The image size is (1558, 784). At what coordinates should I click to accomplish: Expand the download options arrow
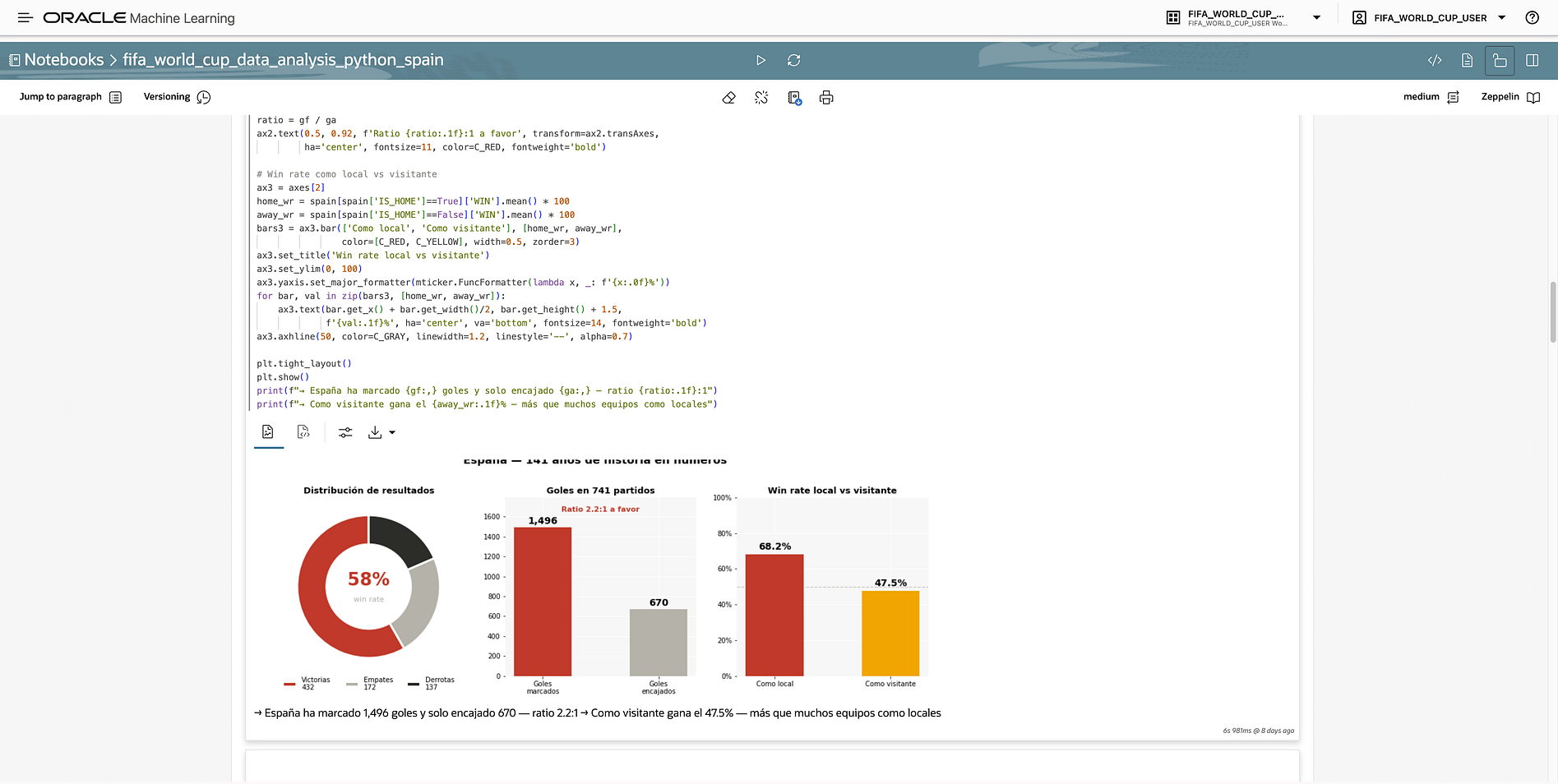click(x=392, y=432)
